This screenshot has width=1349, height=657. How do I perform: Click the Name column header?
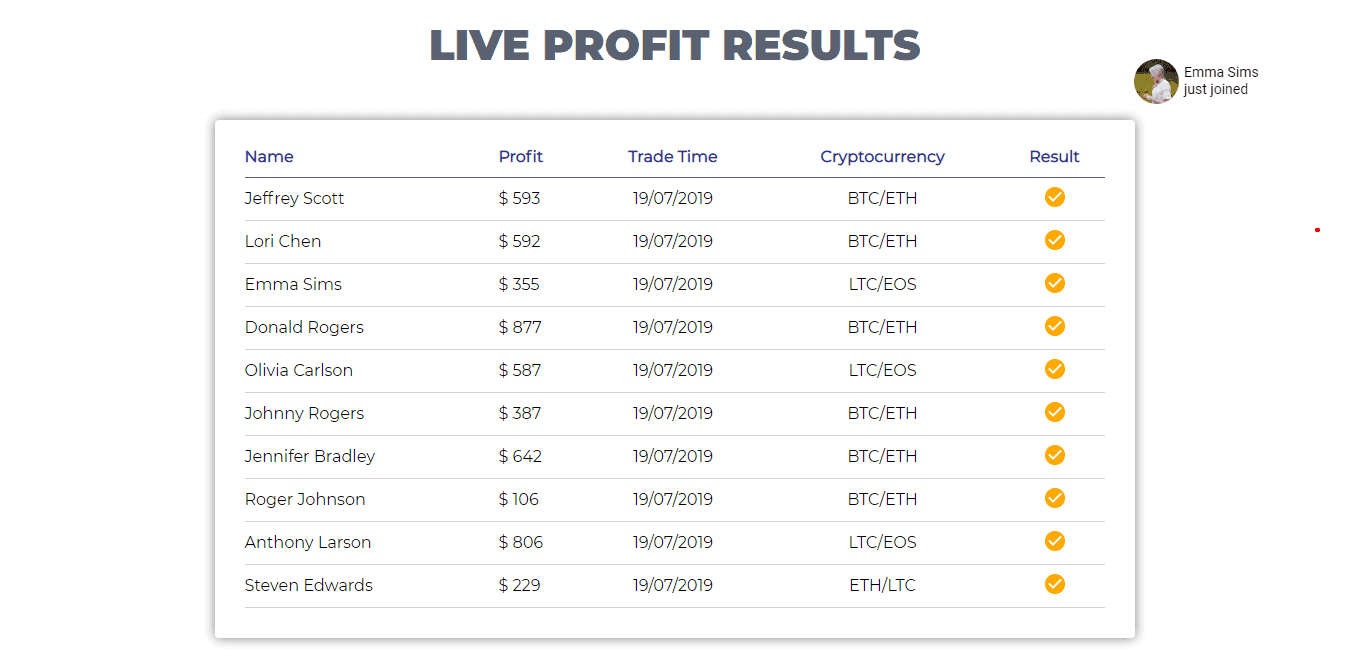pos(269,157)
